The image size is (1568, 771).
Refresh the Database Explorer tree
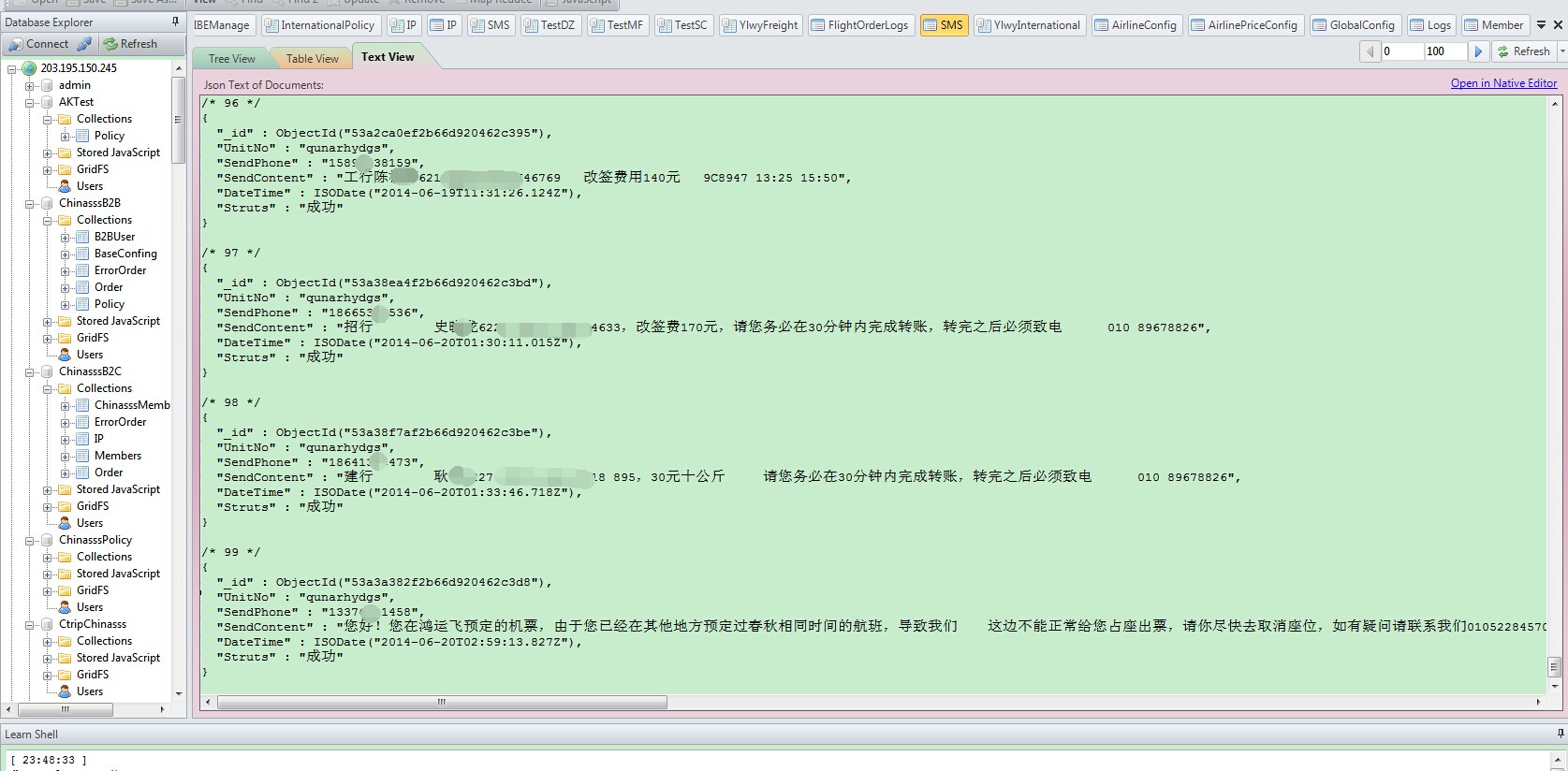(x=130, y=44)
